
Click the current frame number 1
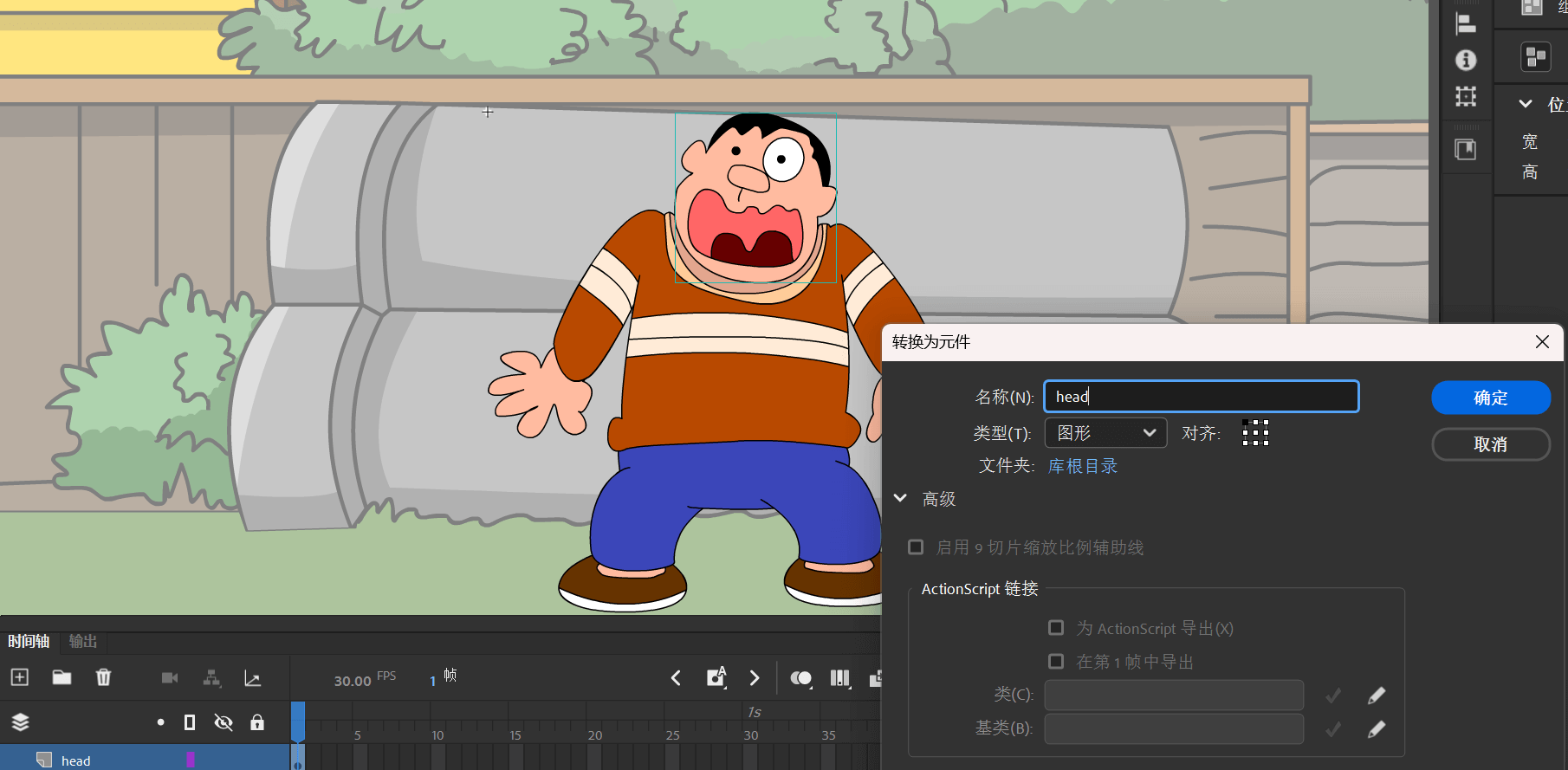pos(433,681)
